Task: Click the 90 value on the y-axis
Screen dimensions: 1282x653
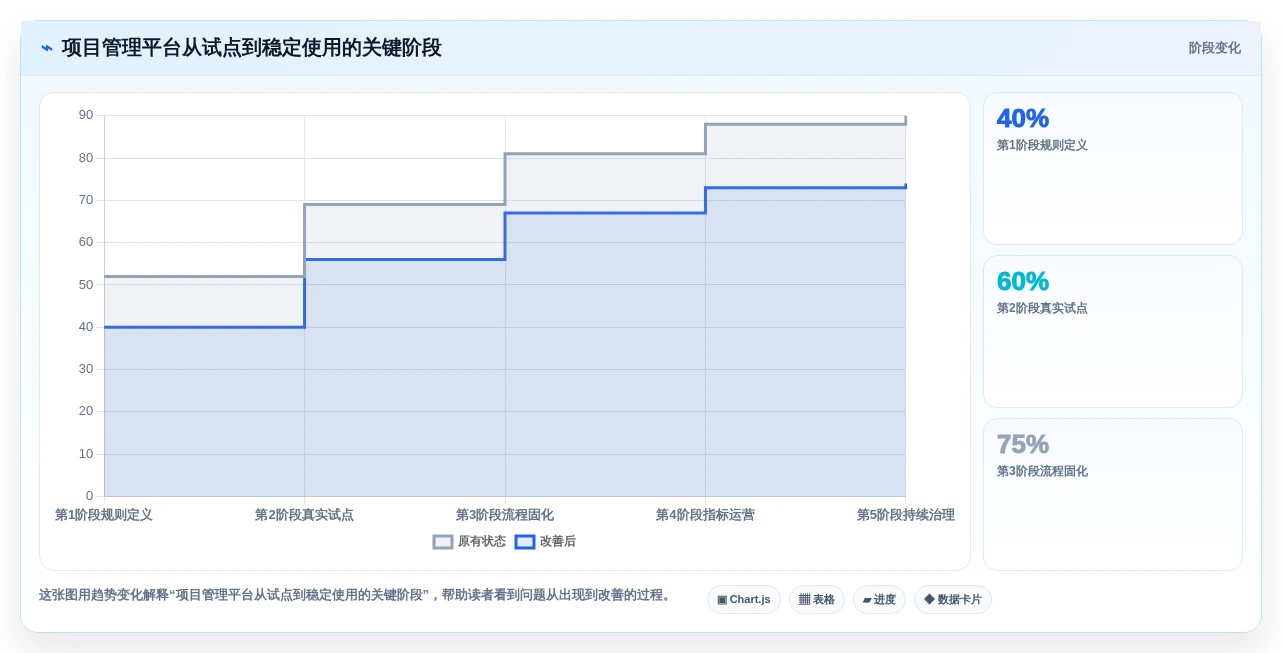Action: pos(86,115)
